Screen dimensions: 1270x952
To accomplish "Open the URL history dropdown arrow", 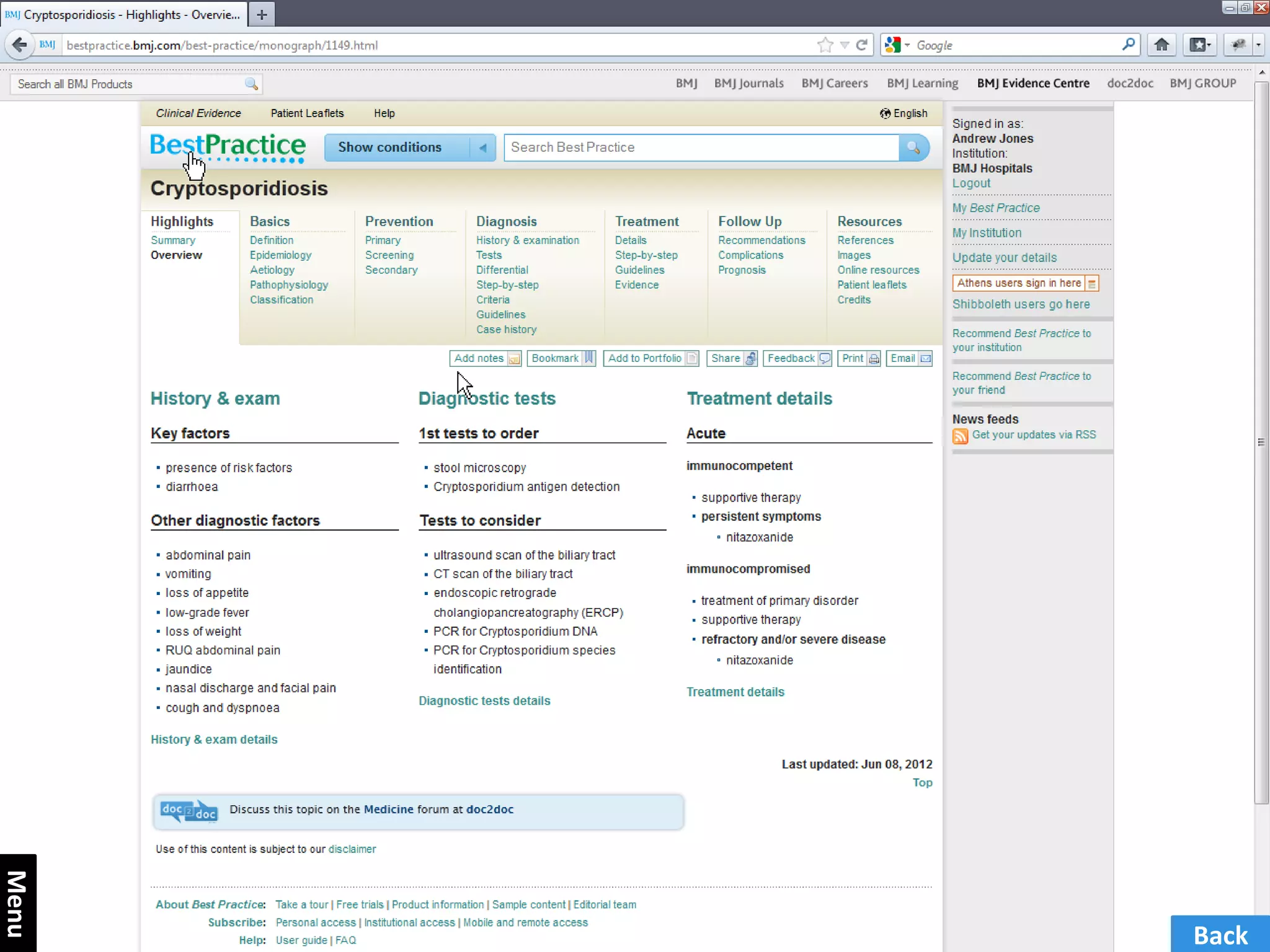I will pos(844,45).
